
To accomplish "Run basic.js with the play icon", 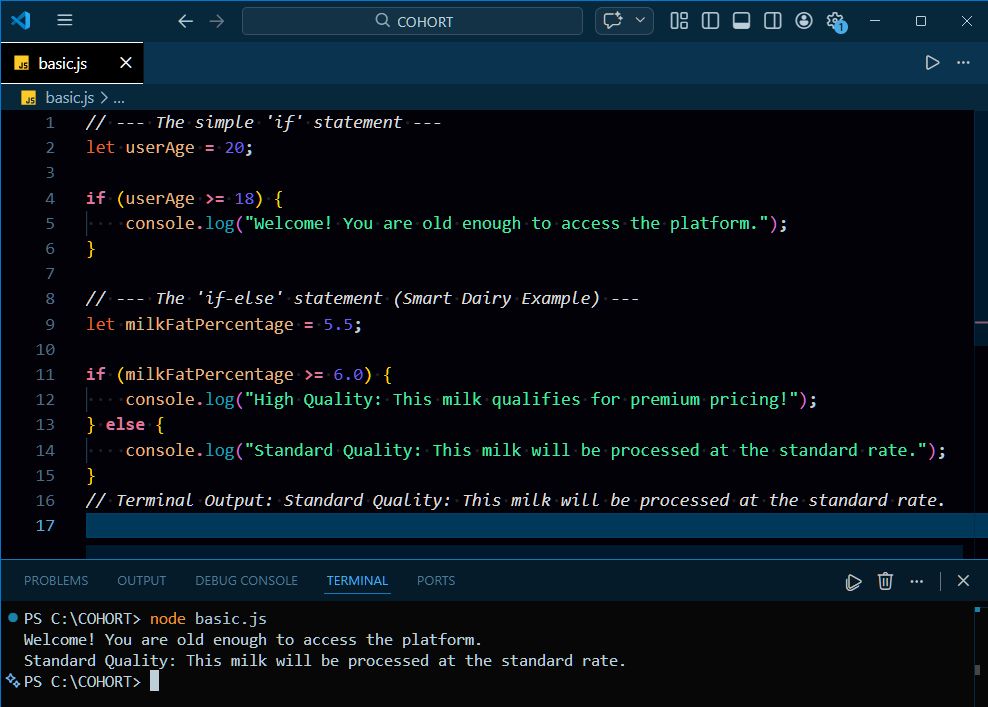I will 932,62.
